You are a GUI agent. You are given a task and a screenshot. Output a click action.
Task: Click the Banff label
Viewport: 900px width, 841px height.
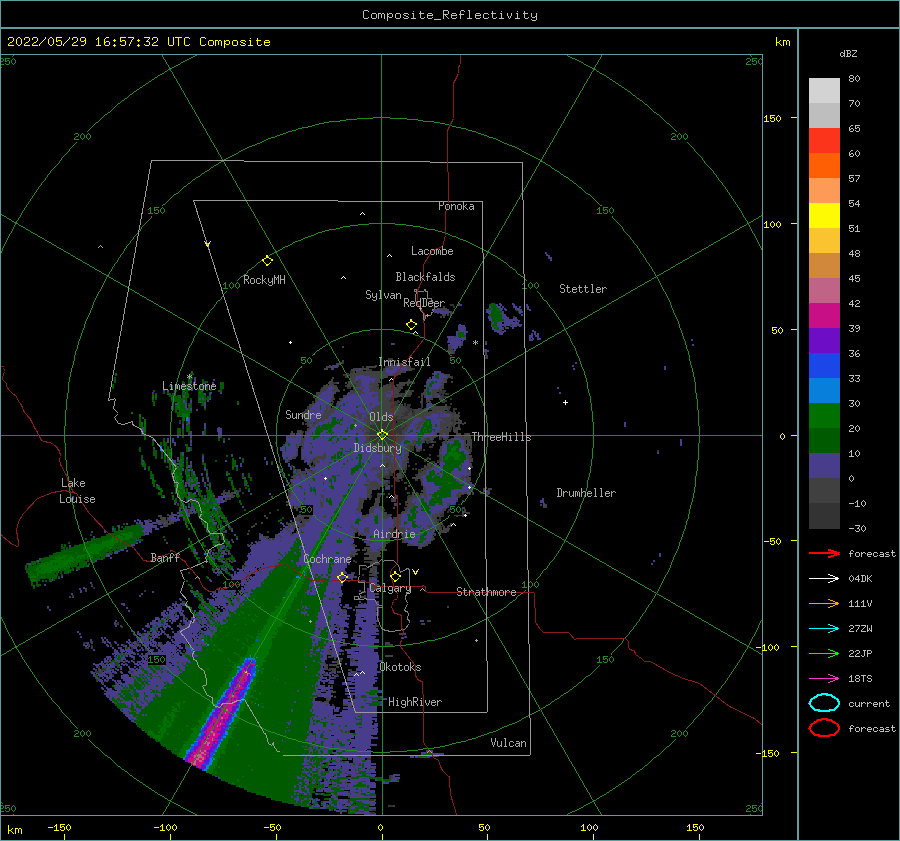[165, 557]
